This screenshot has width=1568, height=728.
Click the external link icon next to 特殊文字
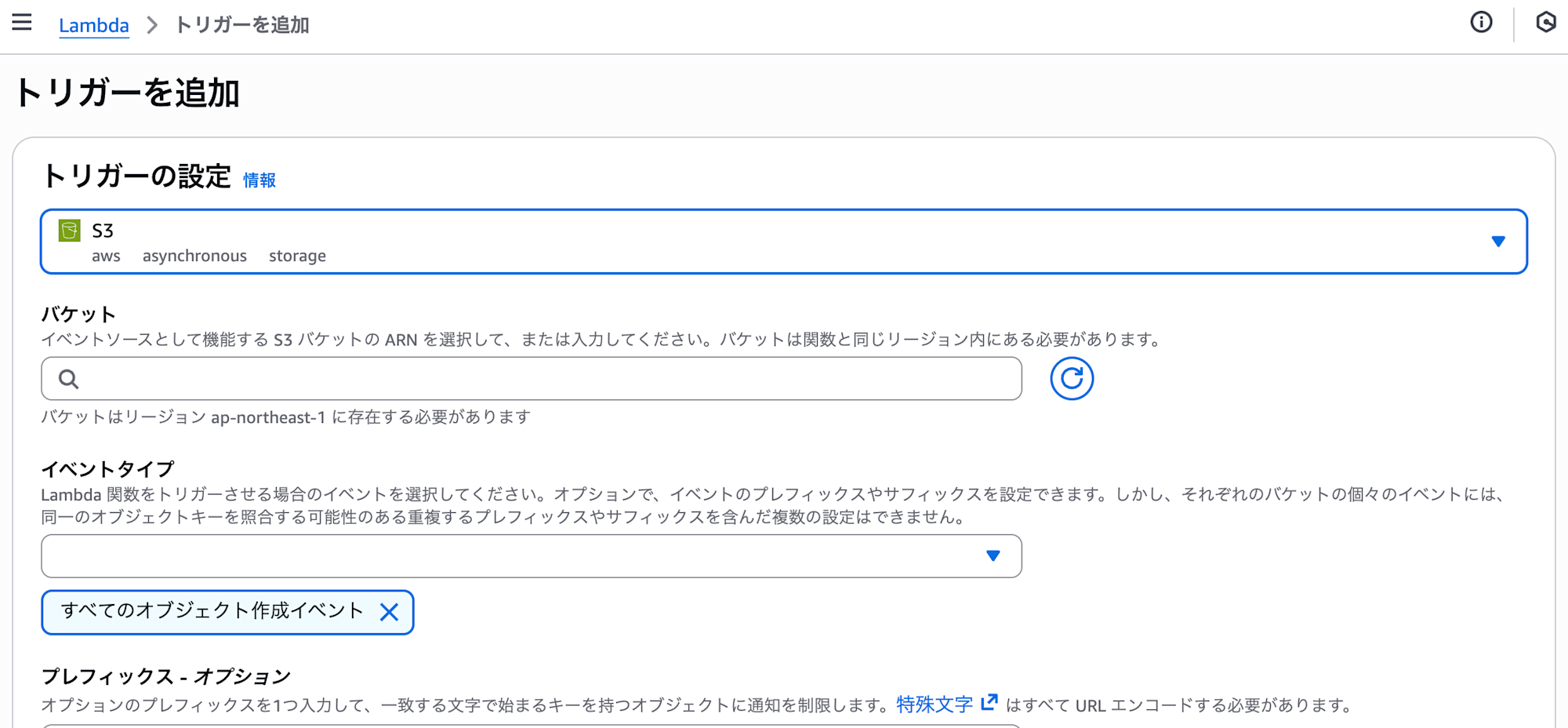click(990, 702)
